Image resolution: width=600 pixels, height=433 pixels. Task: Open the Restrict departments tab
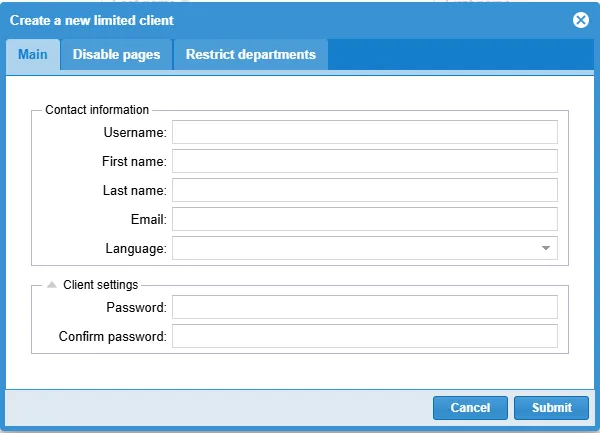click(251, 54)
